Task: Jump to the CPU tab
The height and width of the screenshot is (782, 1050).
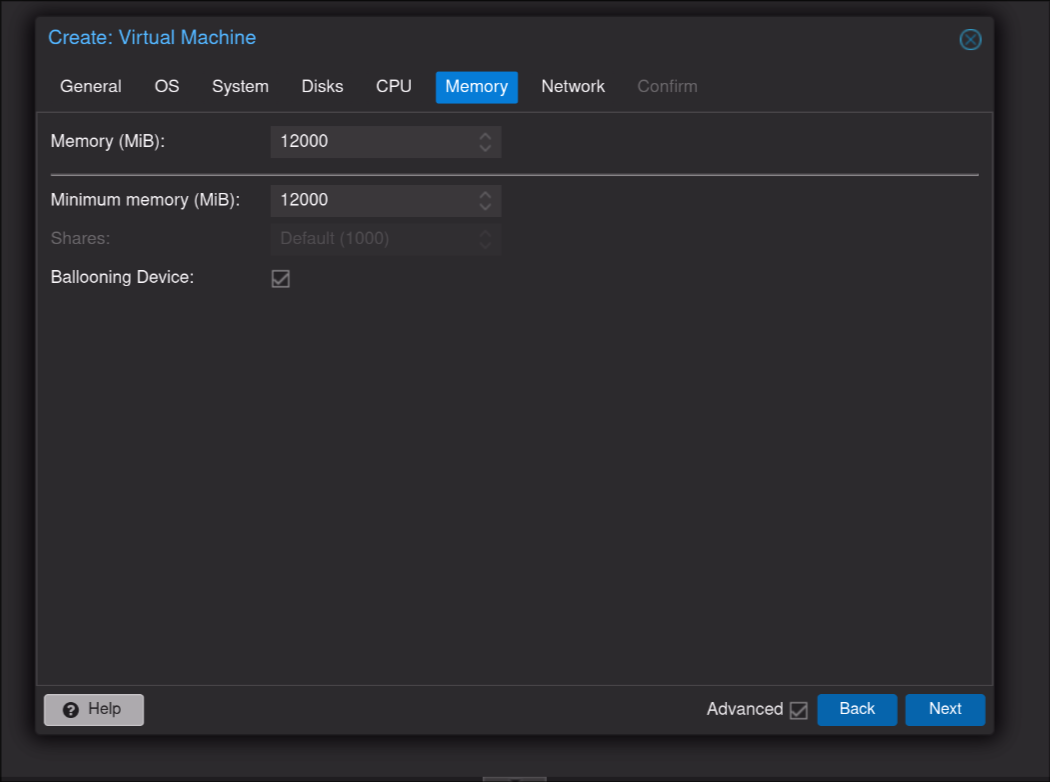Action: [394, 87]
